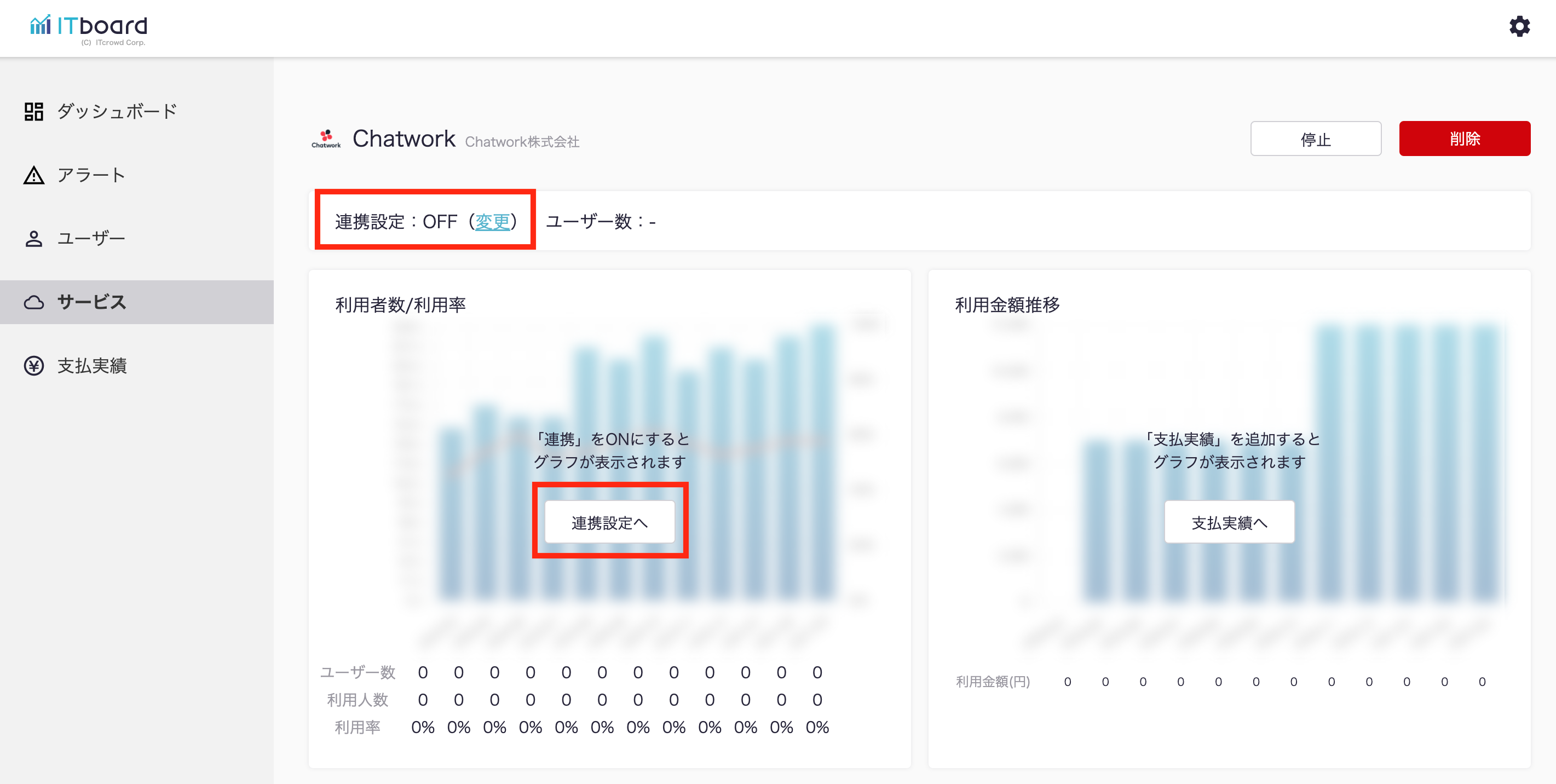Select ユーザー in sidebar

[91, 239]
